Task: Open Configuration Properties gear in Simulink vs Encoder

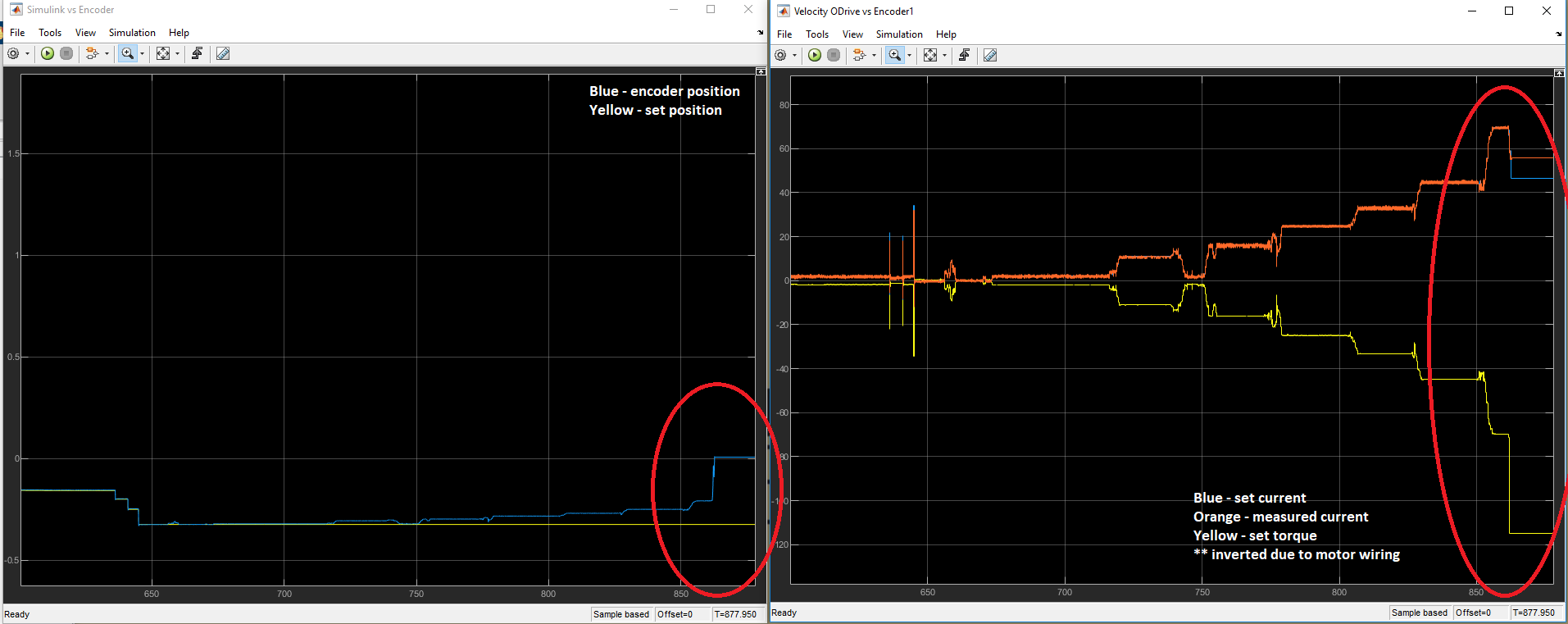Action: (x=13, y=53)
